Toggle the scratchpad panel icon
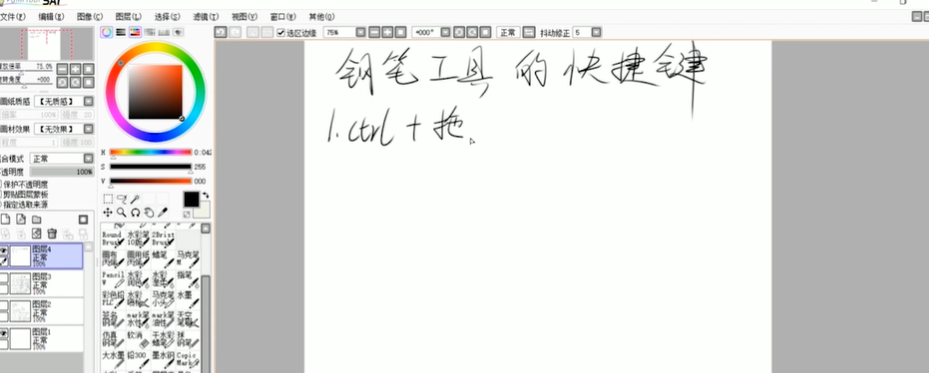The image size is (929, 373). click(178, 32)
